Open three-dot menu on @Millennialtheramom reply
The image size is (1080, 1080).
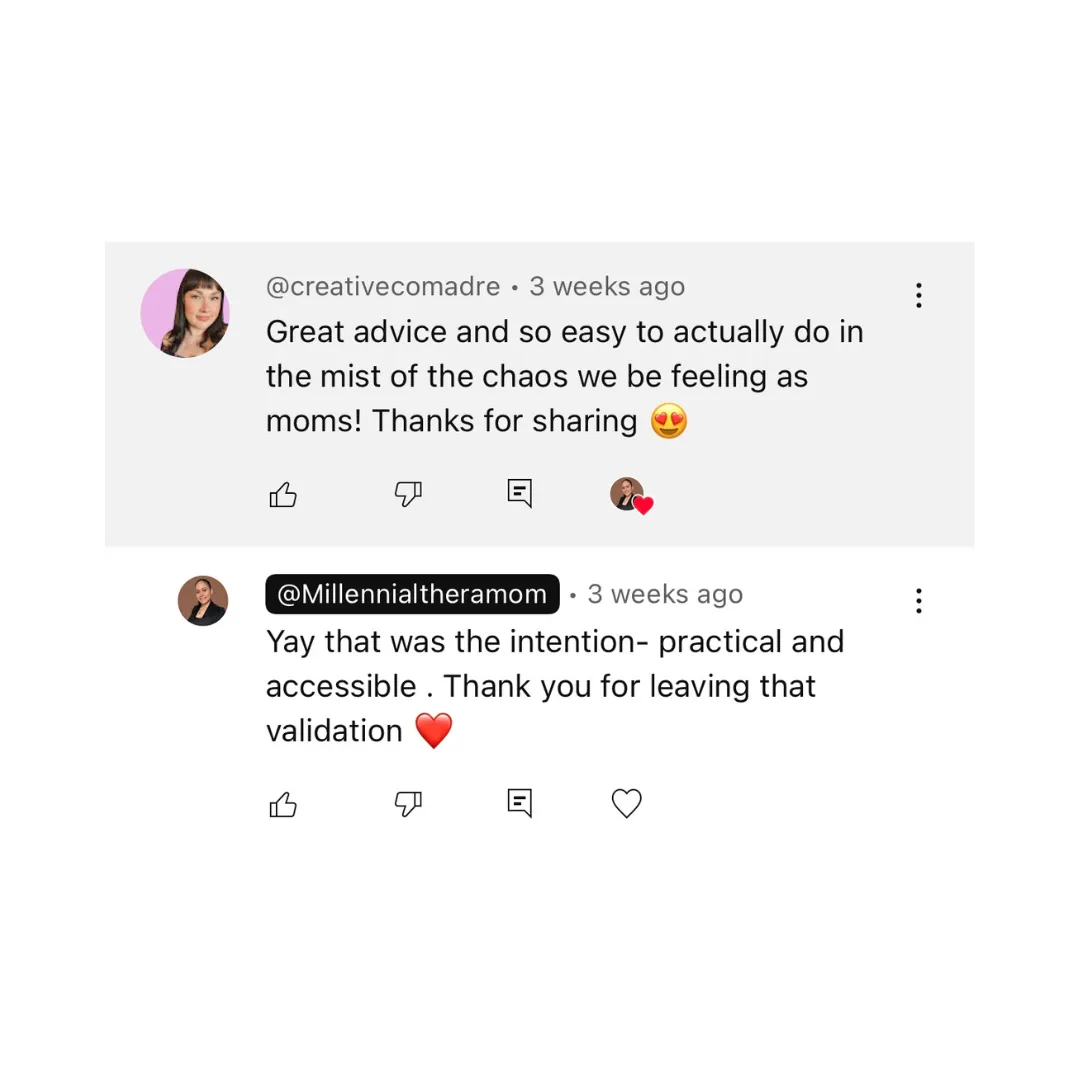click(918, 601)
